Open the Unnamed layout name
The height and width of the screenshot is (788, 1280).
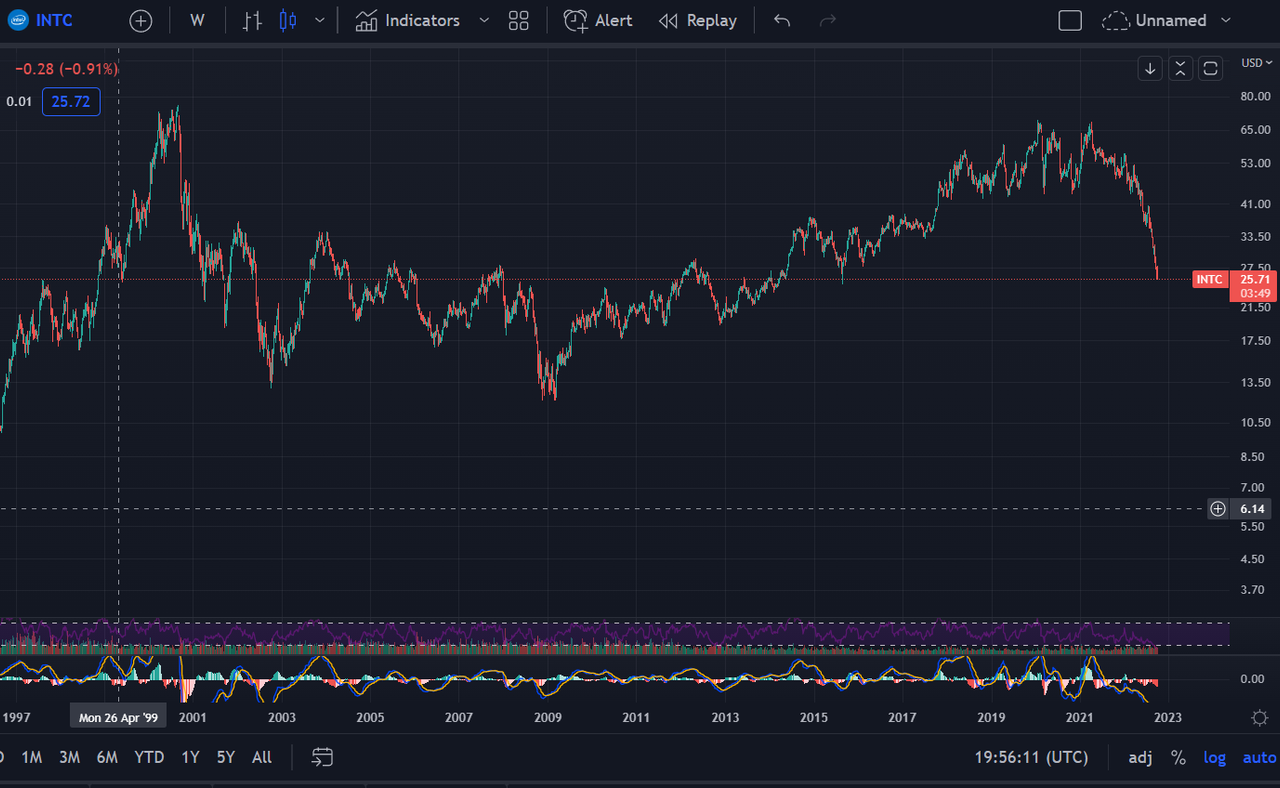coord(1171,20)
